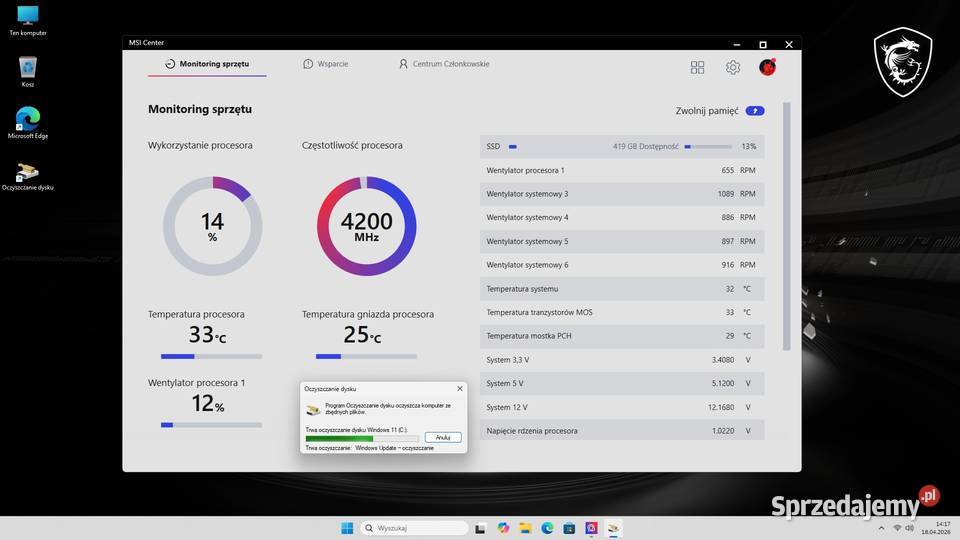Screen dimensions: 960x540
Task: Open the Windows Start menu
Action: (x=347, y=528)
